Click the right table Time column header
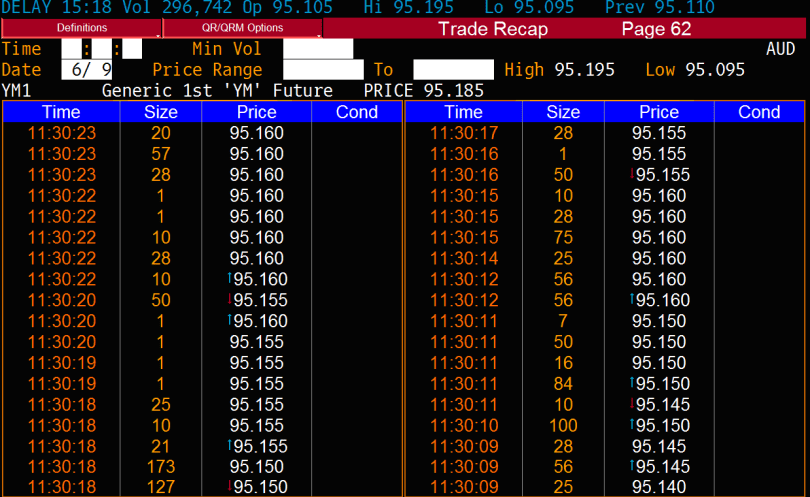The width and height of the screenshot is (810, 497). (x=463, y=112)
